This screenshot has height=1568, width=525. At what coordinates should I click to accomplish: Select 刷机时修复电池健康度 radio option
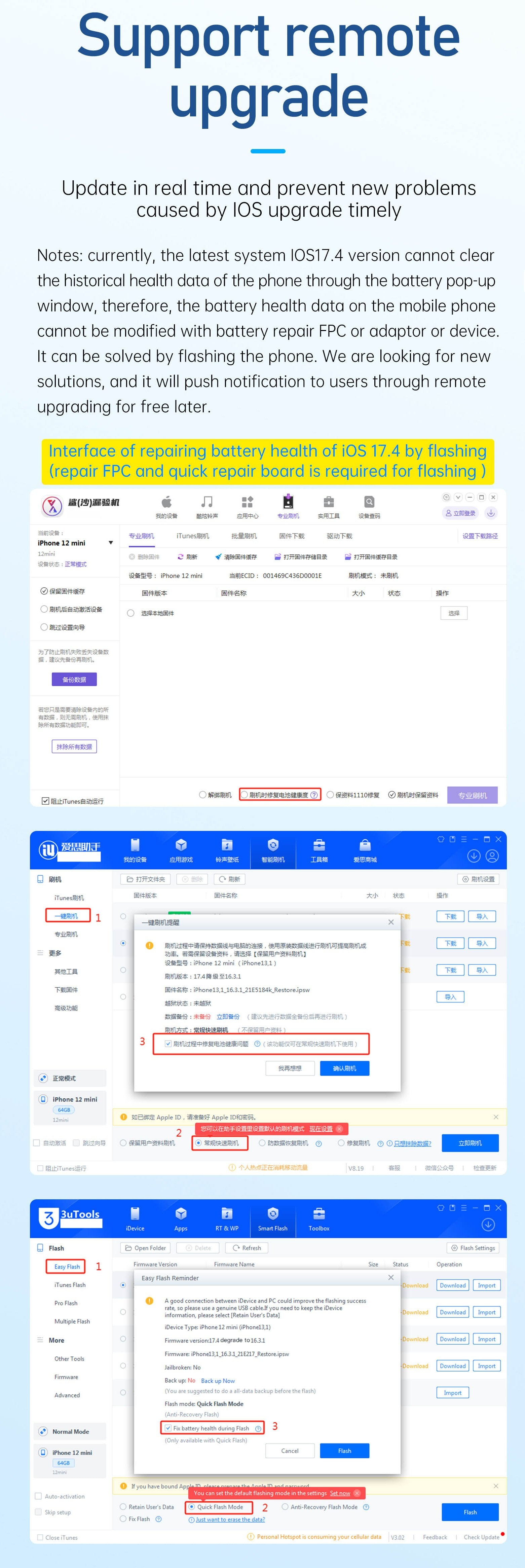(x=245, y=795)
